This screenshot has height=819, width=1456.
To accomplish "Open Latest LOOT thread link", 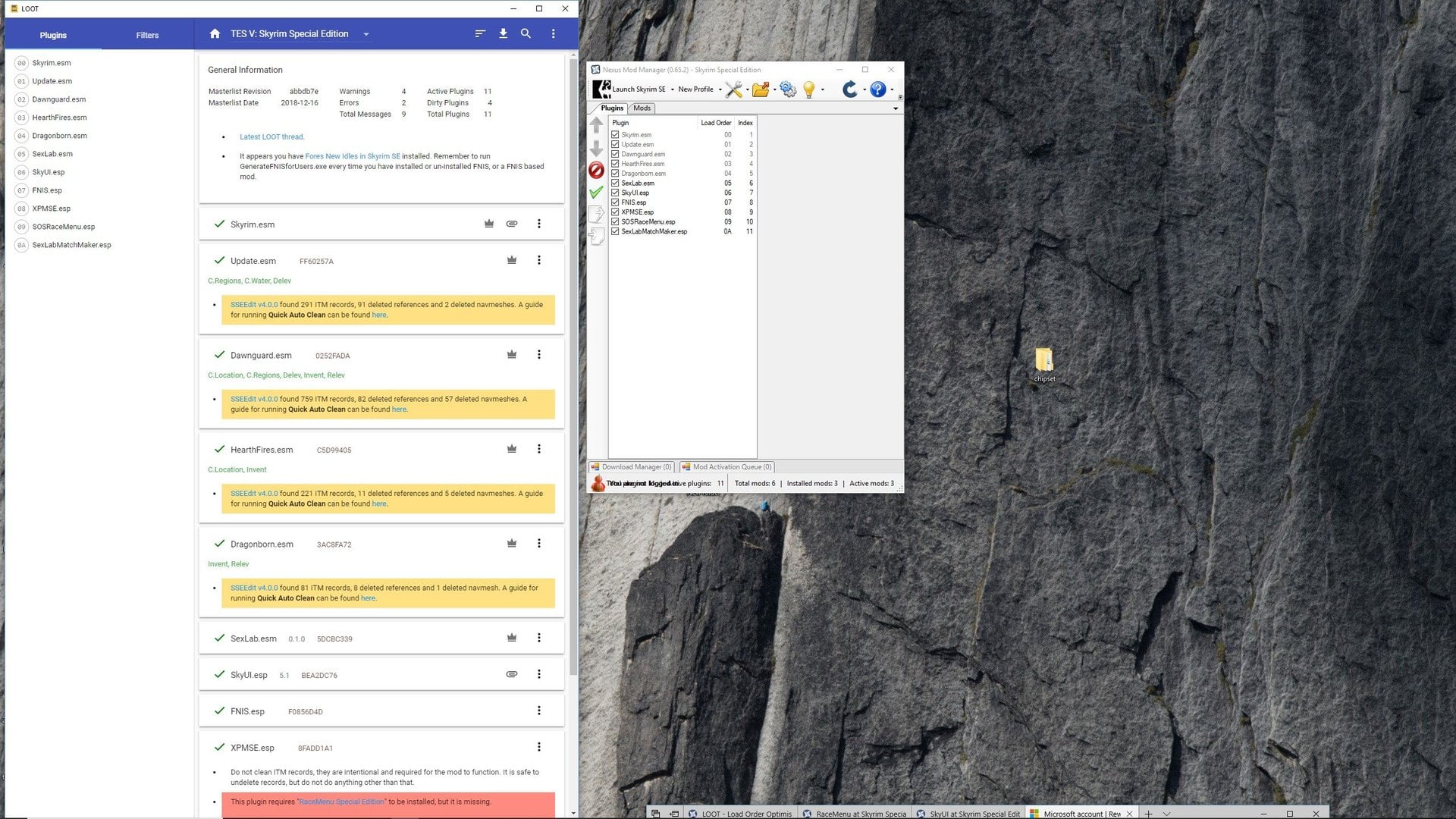I will (x=271, y=137).
